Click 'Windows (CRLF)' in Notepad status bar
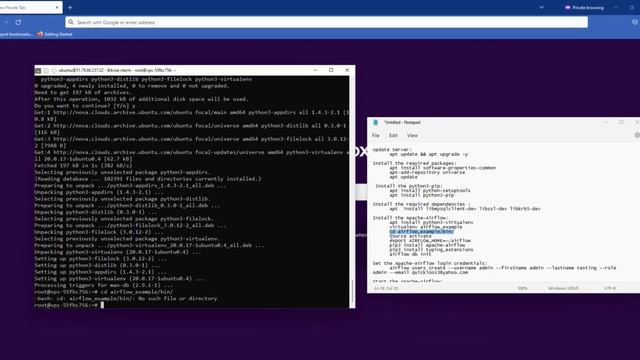This screenshot has height=360, width=640. pyautogui.click(x=563, y=288)
